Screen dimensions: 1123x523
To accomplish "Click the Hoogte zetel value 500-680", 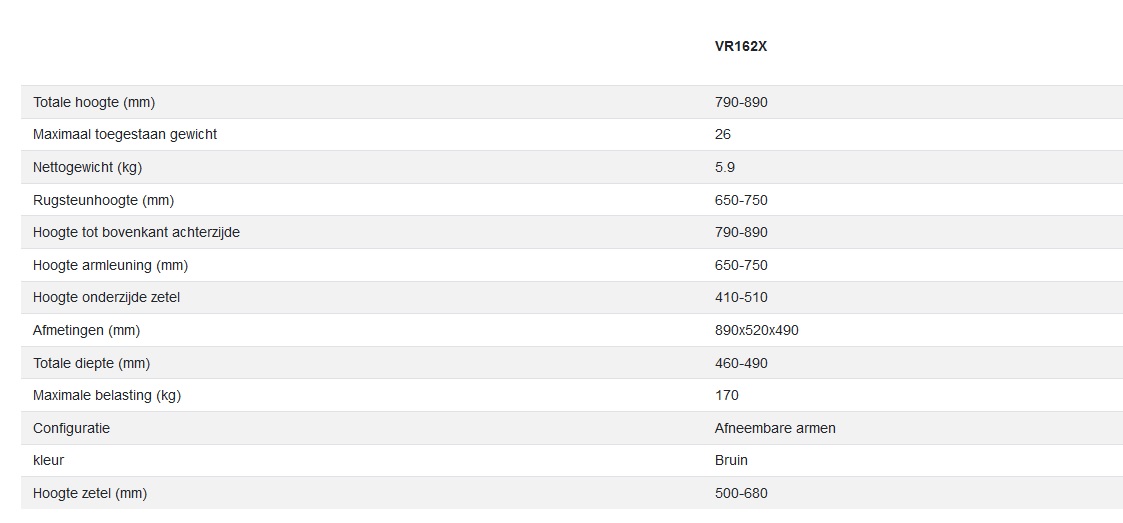I will pyautogui.click(x=741, y=493).
